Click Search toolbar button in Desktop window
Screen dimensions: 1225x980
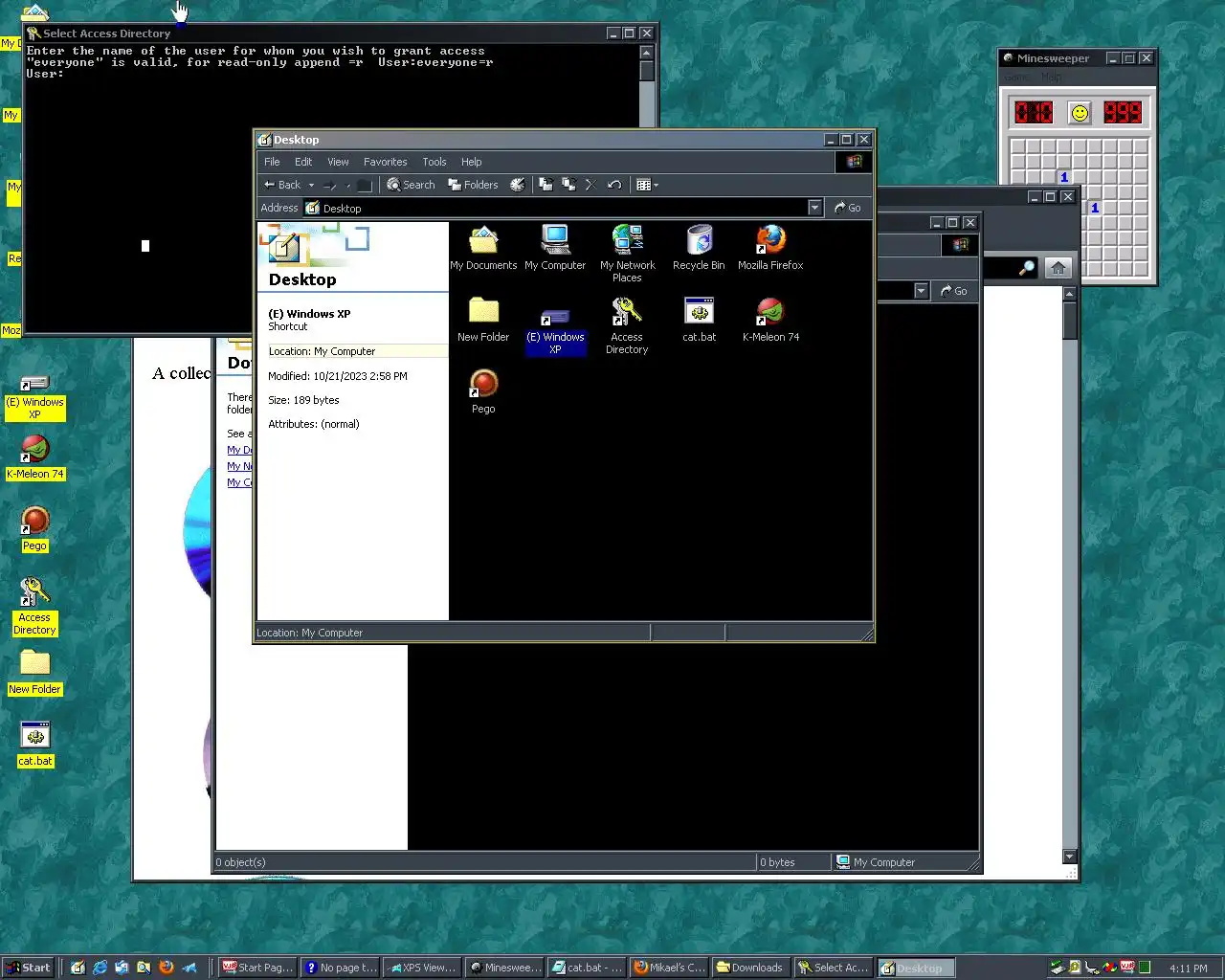pyautogui.click(x=411, y=185)
